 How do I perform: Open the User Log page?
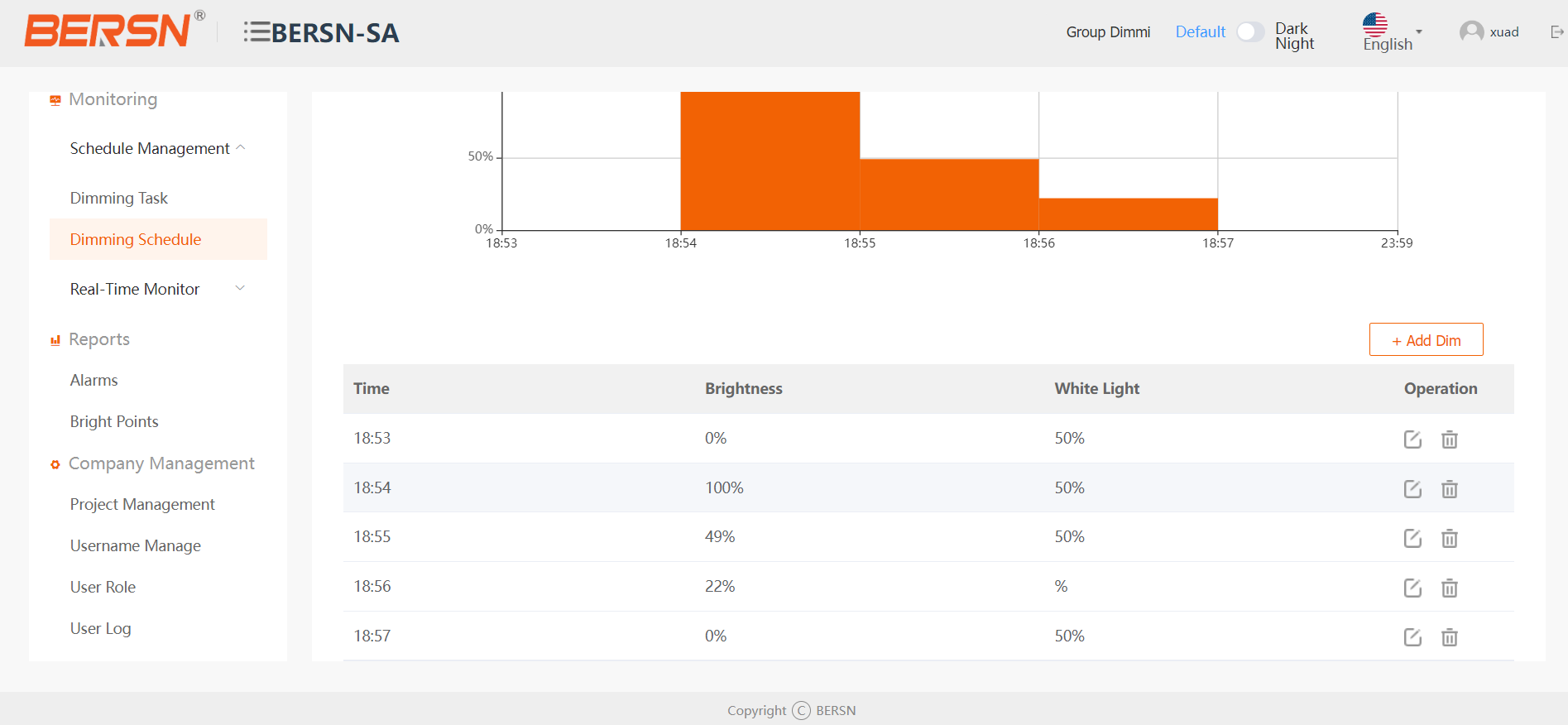101,628
